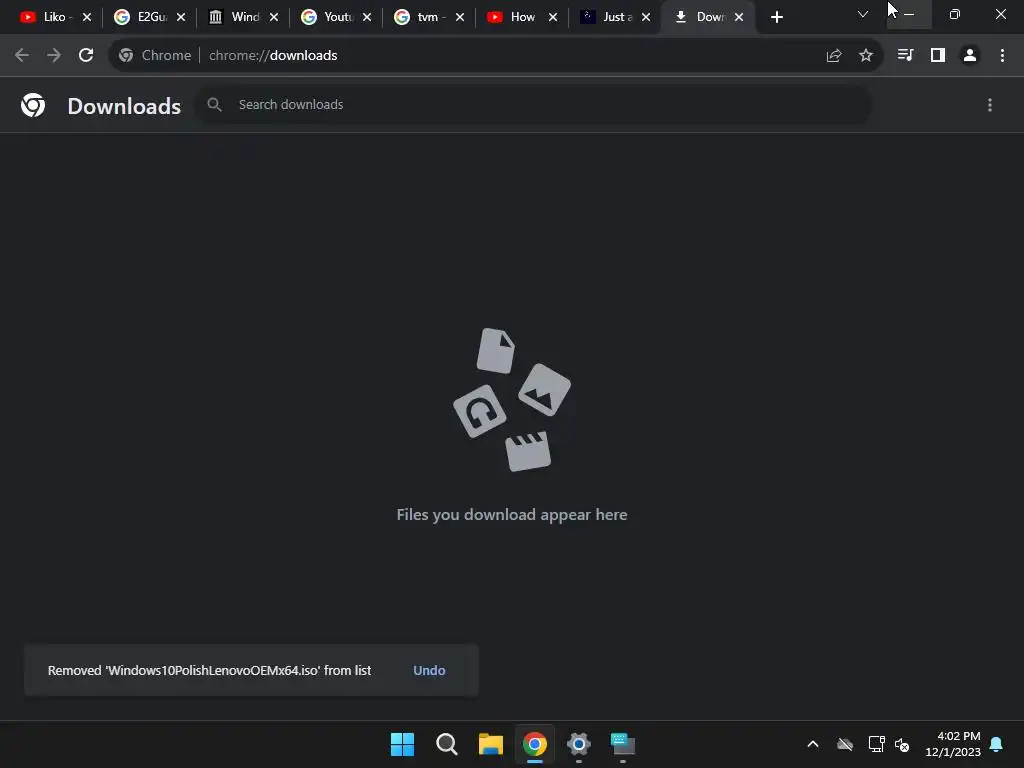The height and width of the screenshot is (768, 1024).
Task: Click the Chrome taskbar icon
Action: click(x=535, y=744)
